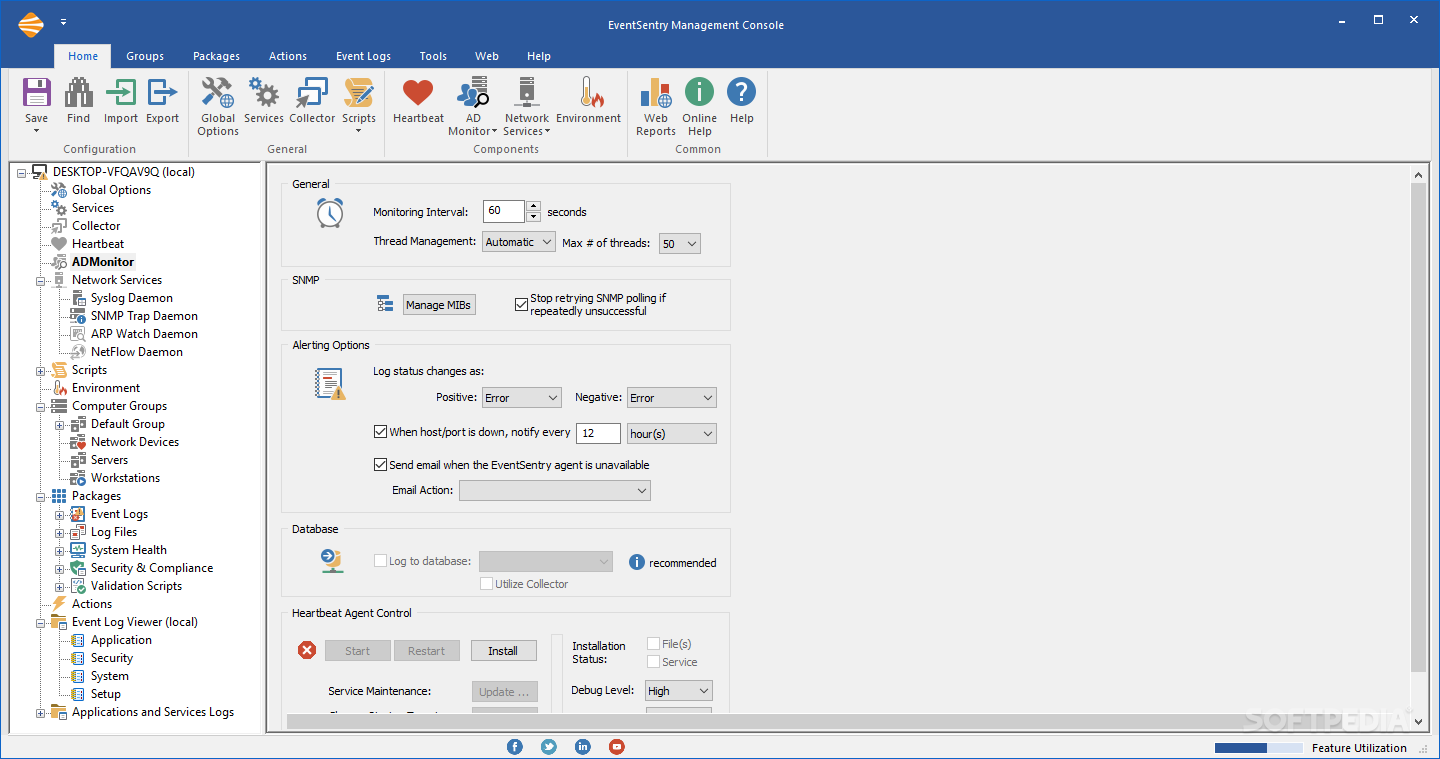Click the Install button

coord(503,651)
